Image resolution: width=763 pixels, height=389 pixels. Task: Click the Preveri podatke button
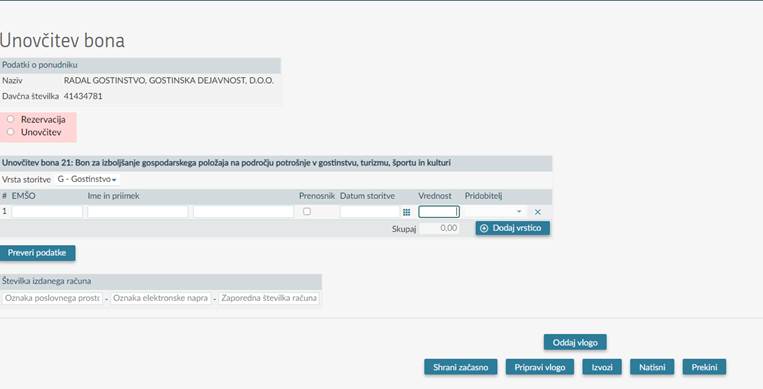click(37, 253)
